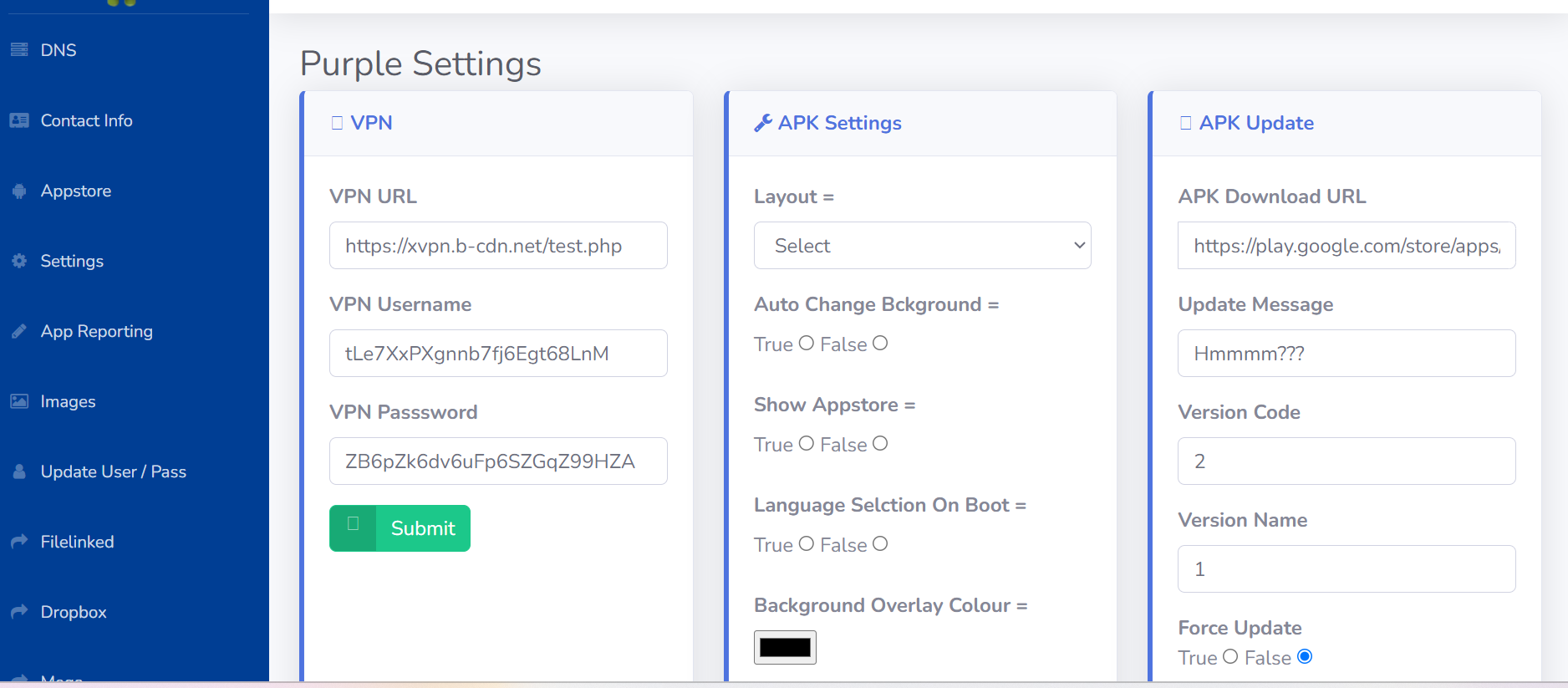Open Dropbox from the sidebar menu
1568x688 pixels.
pos(74,612)
